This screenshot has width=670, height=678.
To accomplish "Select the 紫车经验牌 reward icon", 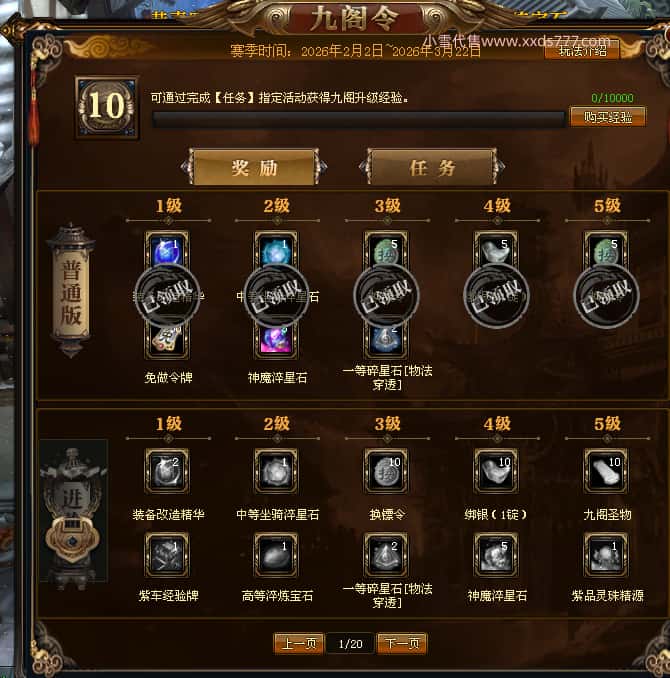I will pos(167,555).
